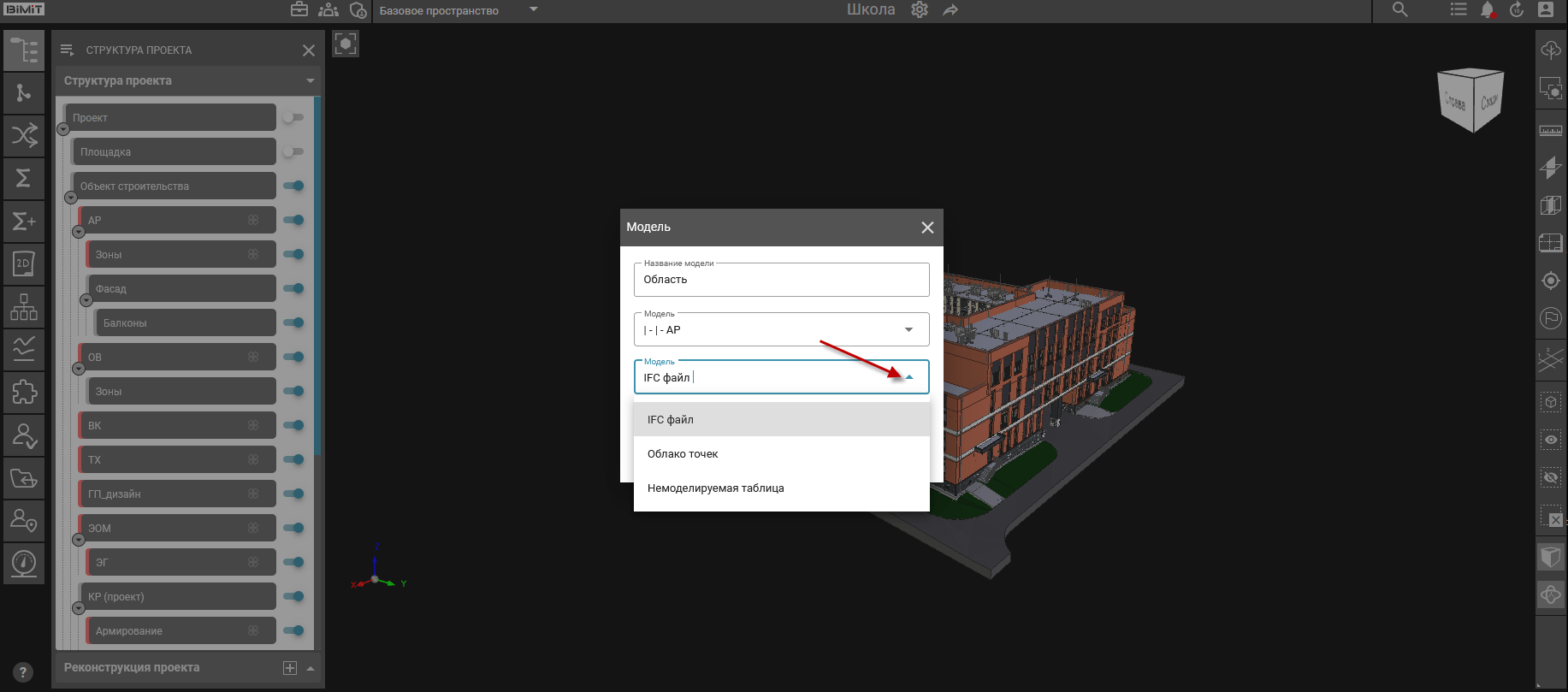This screenshot has height=692, width=1568.
Task: Choose Немоделируемая таблица option
Action: click(715, 488)
